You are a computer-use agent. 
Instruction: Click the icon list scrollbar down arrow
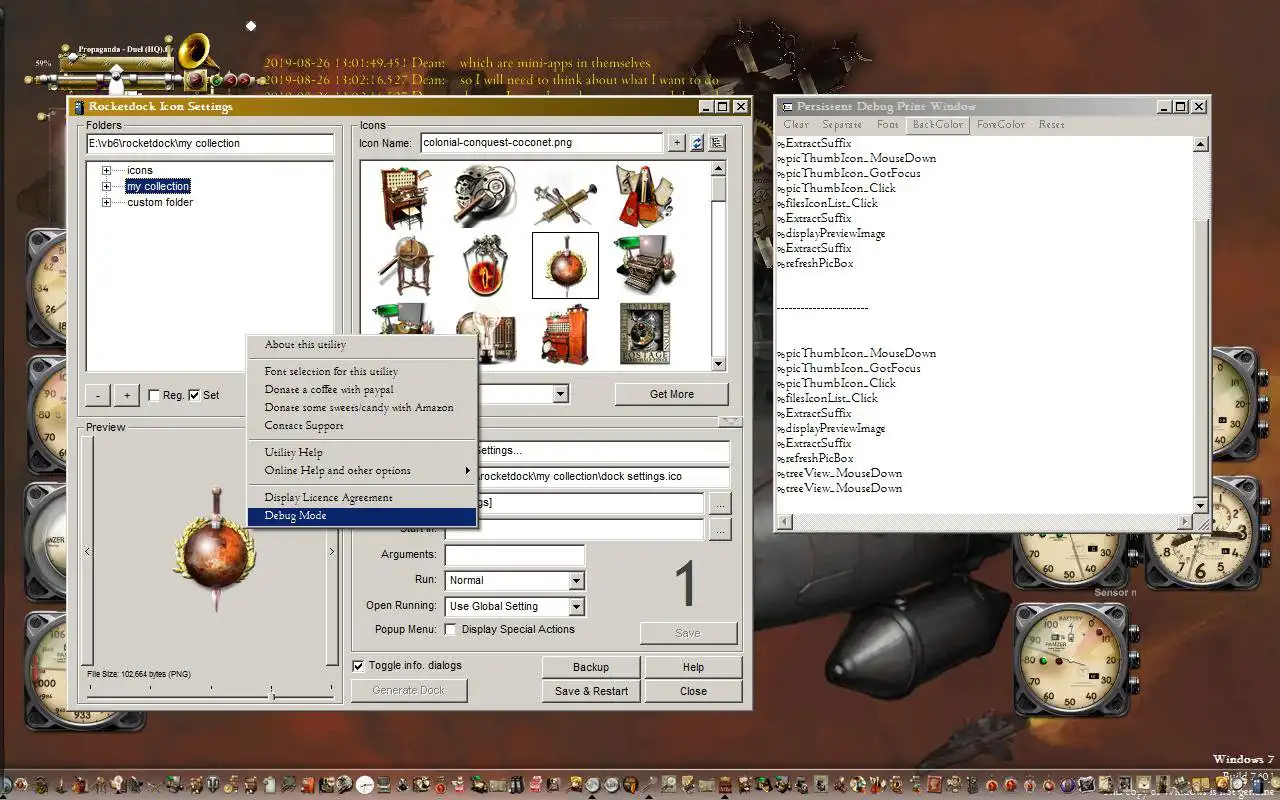(x=718, y=364)
